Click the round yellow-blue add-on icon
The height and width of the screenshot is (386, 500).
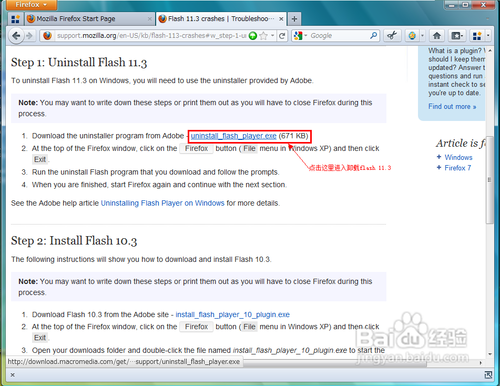pos(412,35)
